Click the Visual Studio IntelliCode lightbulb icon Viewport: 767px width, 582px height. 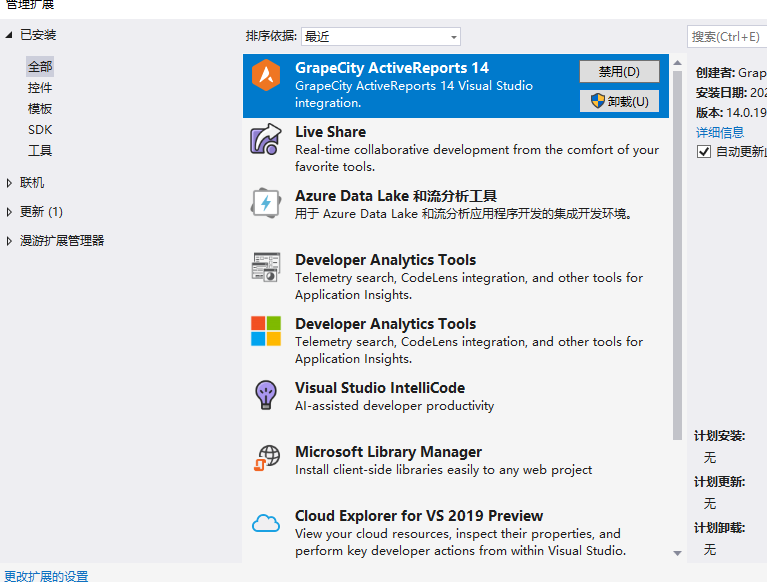pyautogui.click(x=266, y=395)
